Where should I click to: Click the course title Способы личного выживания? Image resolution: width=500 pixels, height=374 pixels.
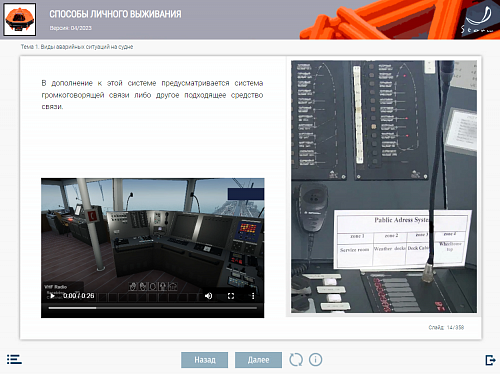tap(115, 14)
